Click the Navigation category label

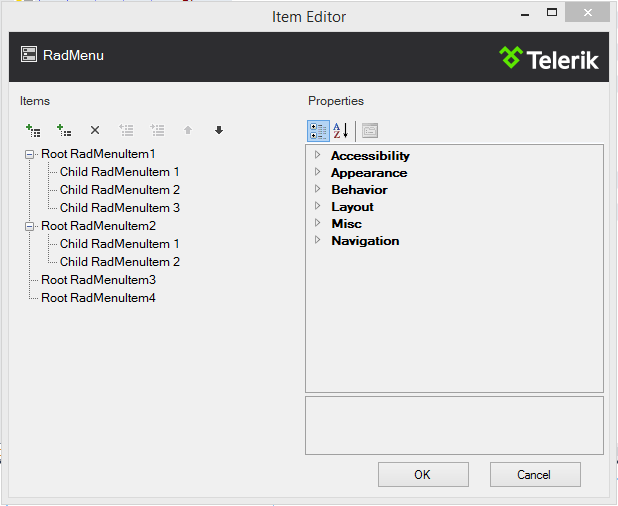tap(365, 241)
